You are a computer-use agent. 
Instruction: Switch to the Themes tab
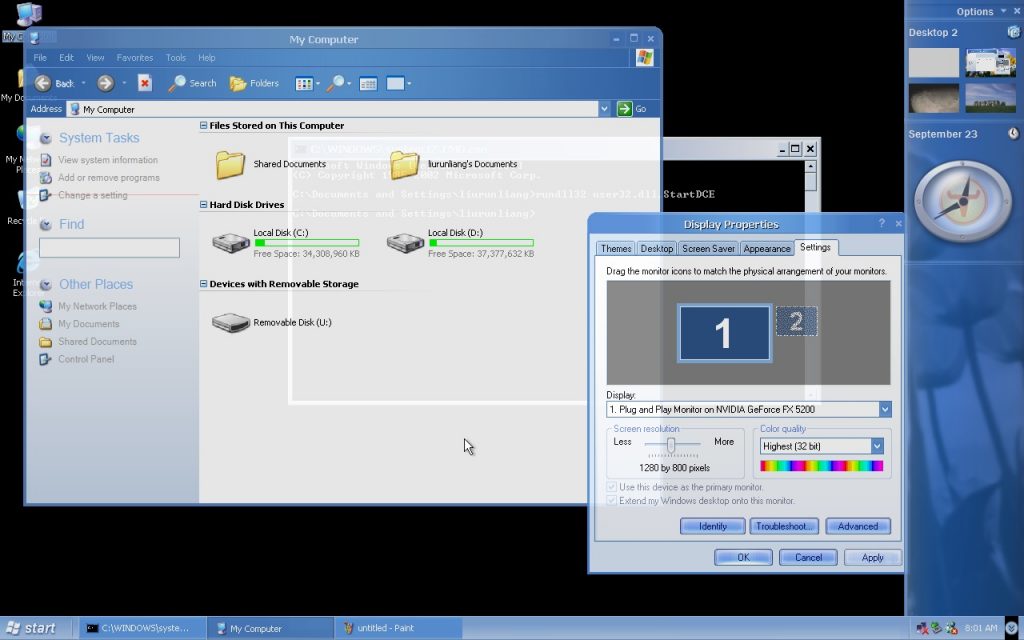coord(616,248)
